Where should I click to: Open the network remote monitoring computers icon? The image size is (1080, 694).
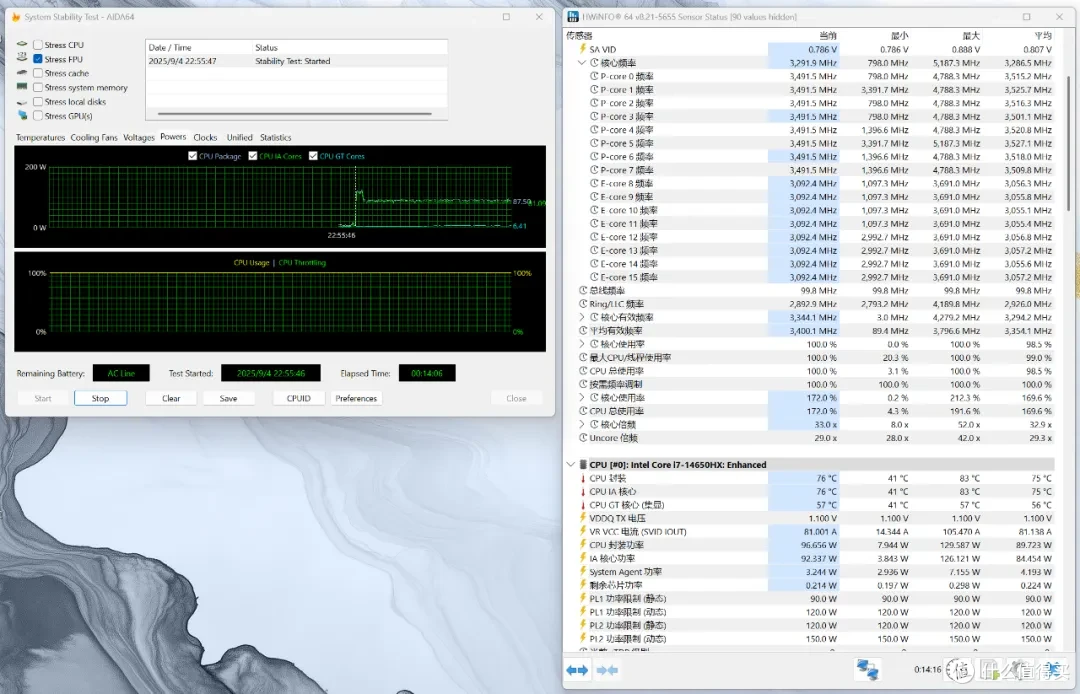(x=867, y=669)
